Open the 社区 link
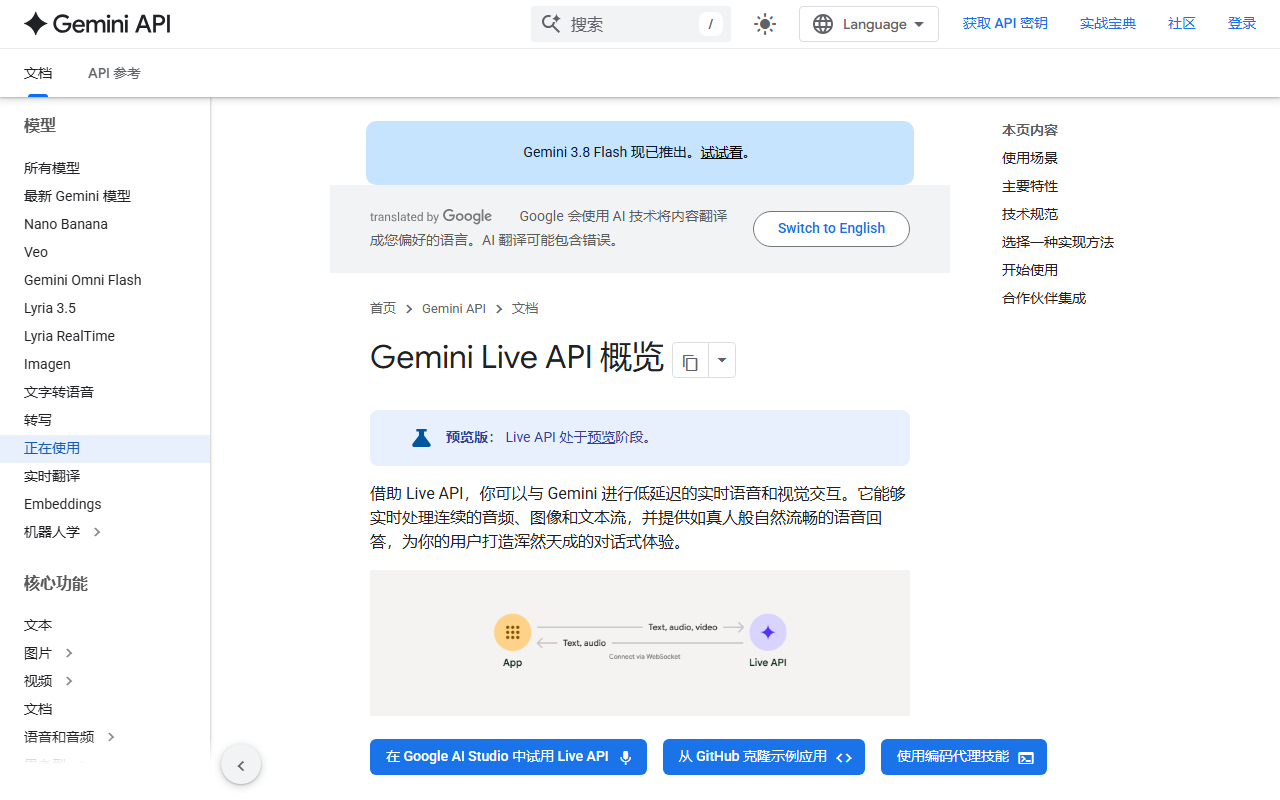 click(1182, 23)
